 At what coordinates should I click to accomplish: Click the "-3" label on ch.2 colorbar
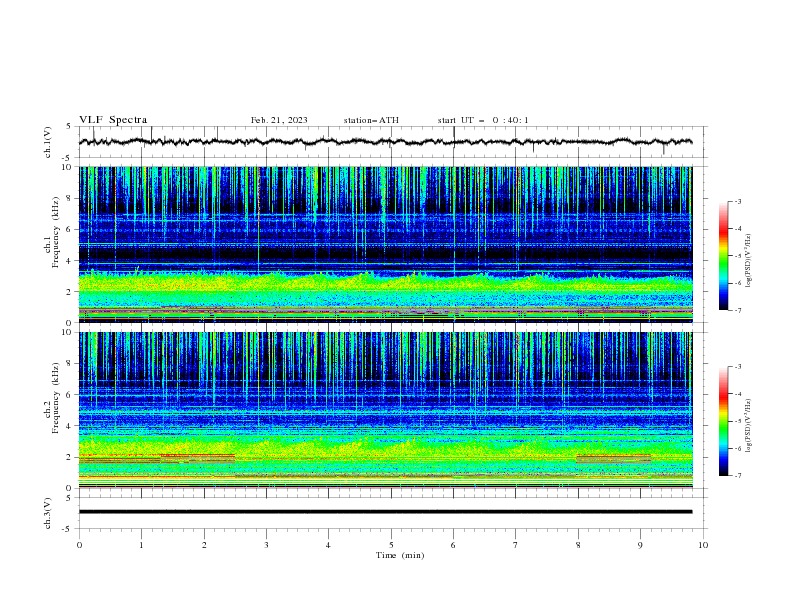tap(738, 367)
